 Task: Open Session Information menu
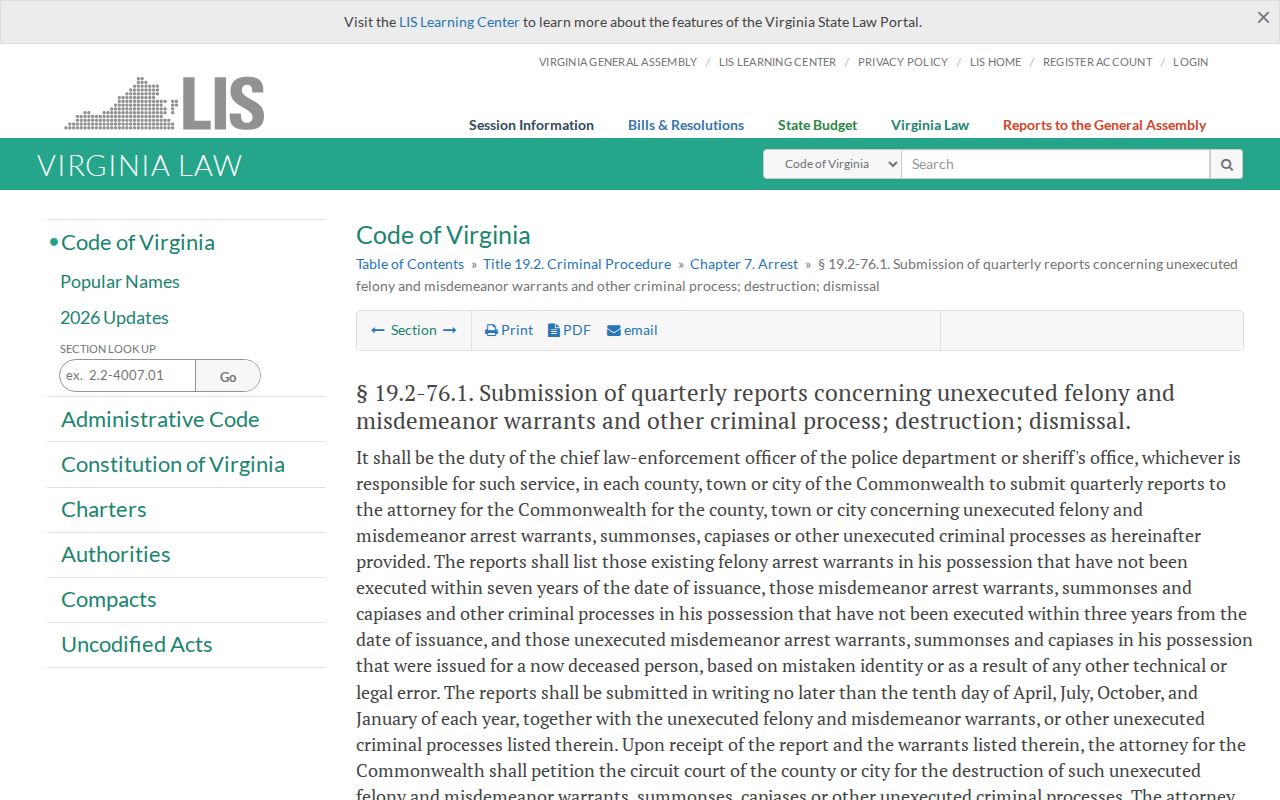point(531,125)
